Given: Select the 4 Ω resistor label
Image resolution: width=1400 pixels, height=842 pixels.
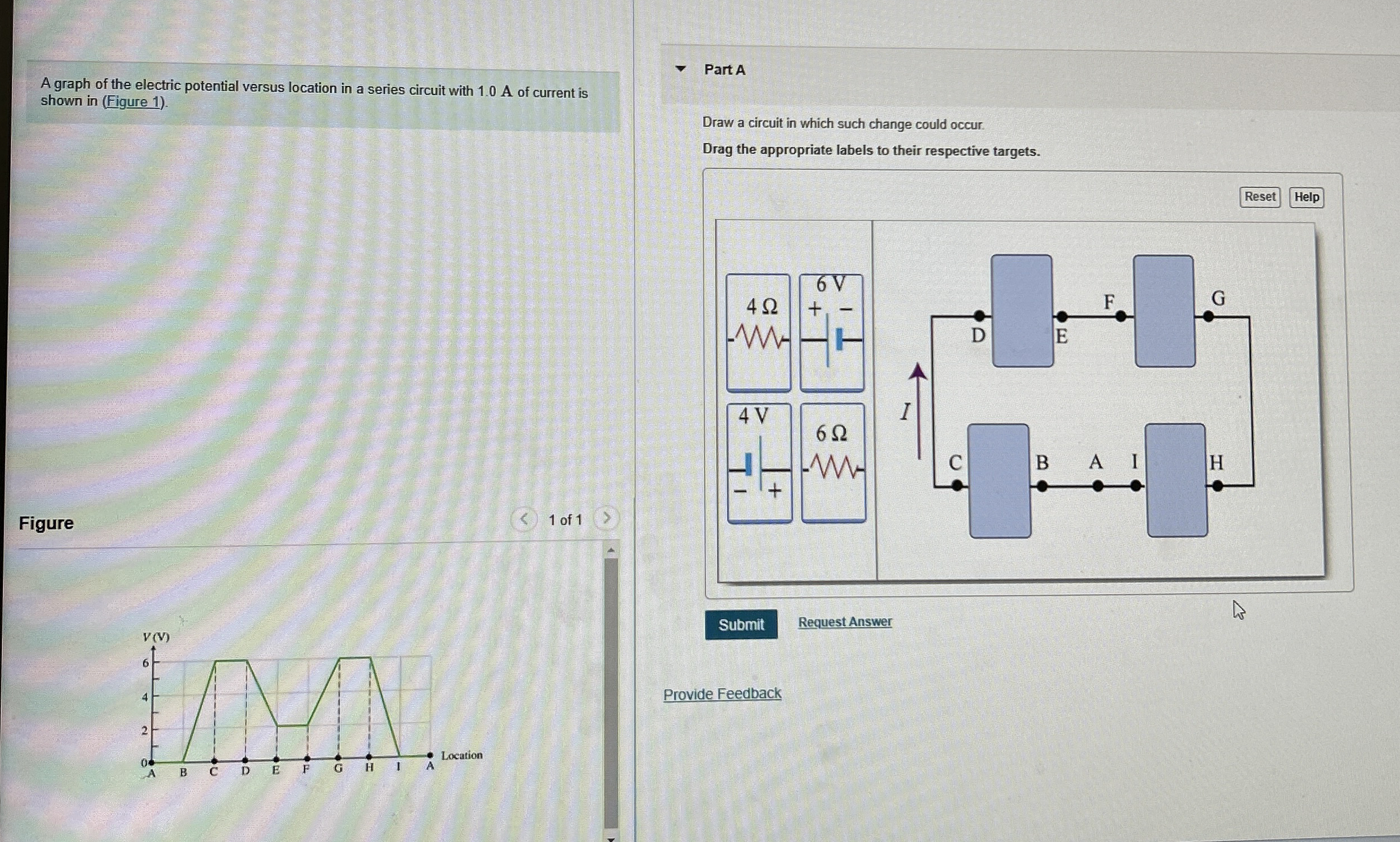Looking at the screenshot, I should click(758, 333).
